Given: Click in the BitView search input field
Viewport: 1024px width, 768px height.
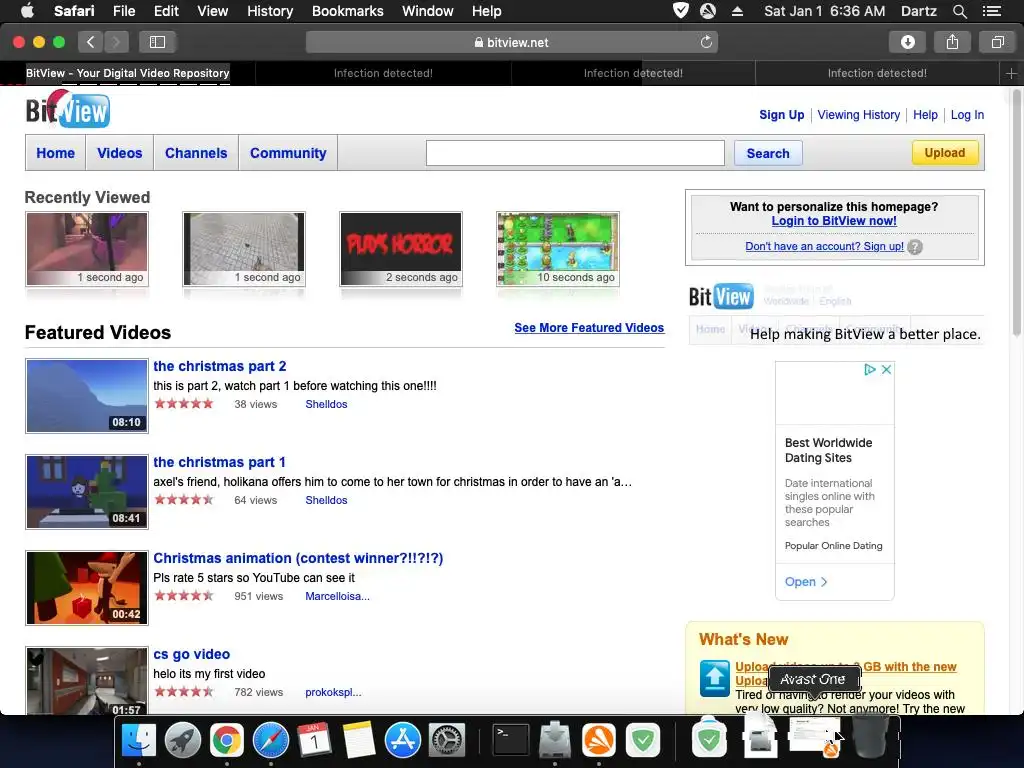Looking at the screenshot, I should pyautogui.click(x=575, y=153).
